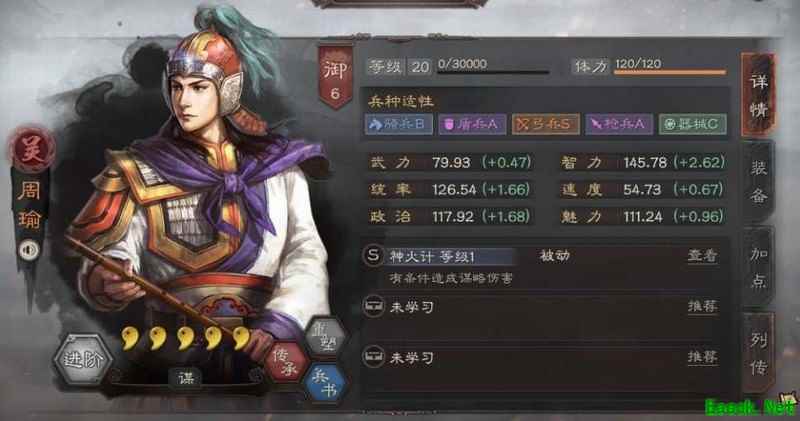Click the first empty skill slot icon
This screenshot has width=800, height=421.
click(x=373, y=306)
